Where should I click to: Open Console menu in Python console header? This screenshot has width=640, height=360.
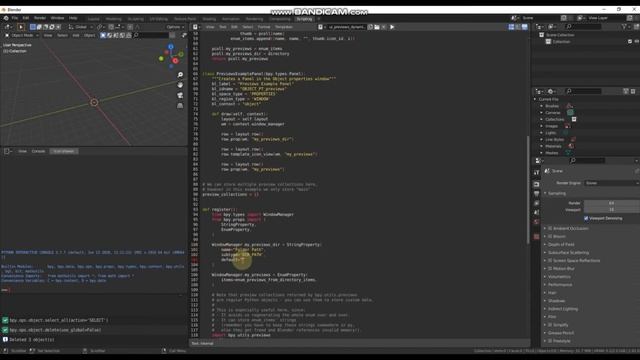tap(38, 151)
